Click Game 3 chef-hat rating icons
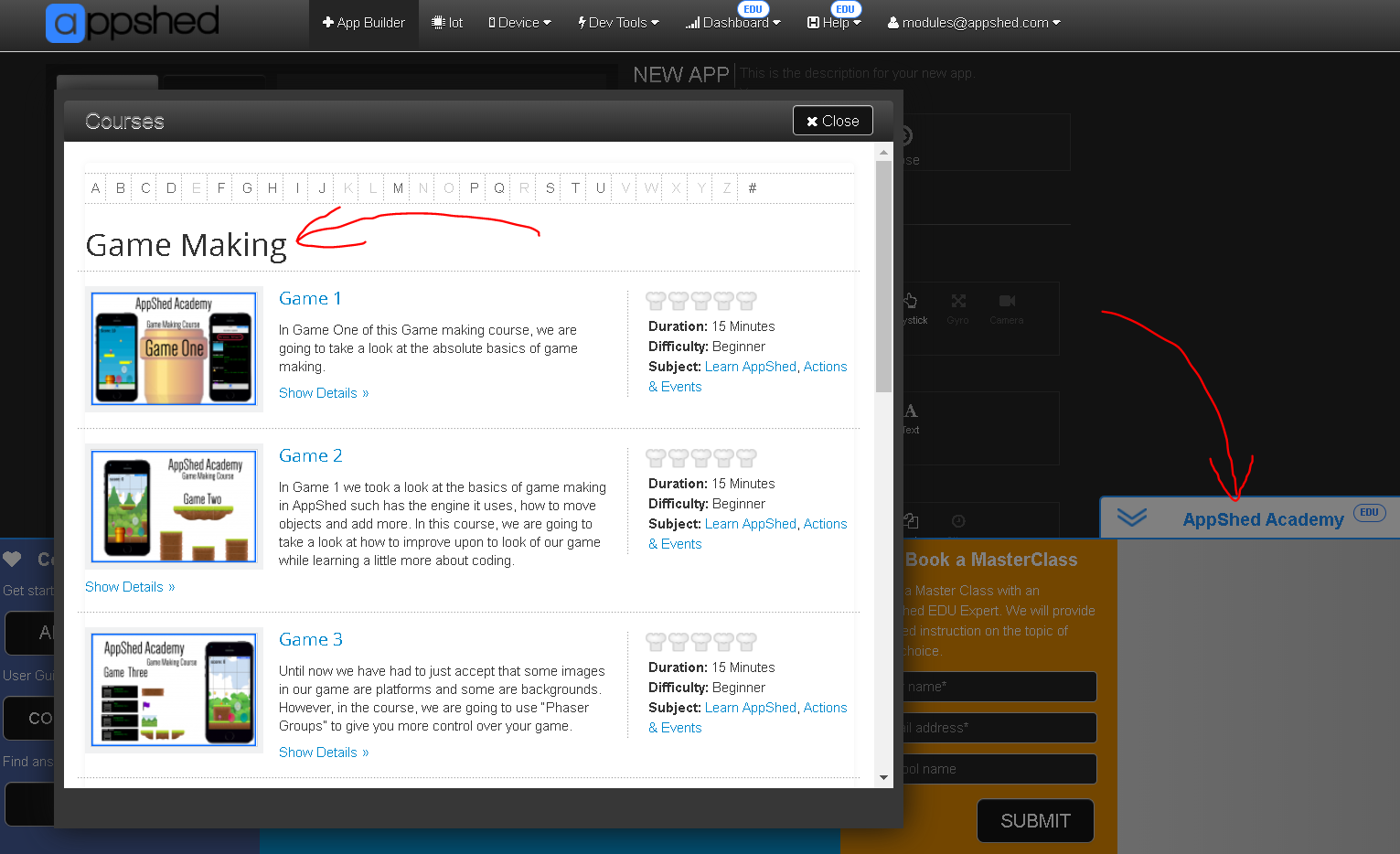The width and height of the screenshot is (1400, 854). point(701,641)
